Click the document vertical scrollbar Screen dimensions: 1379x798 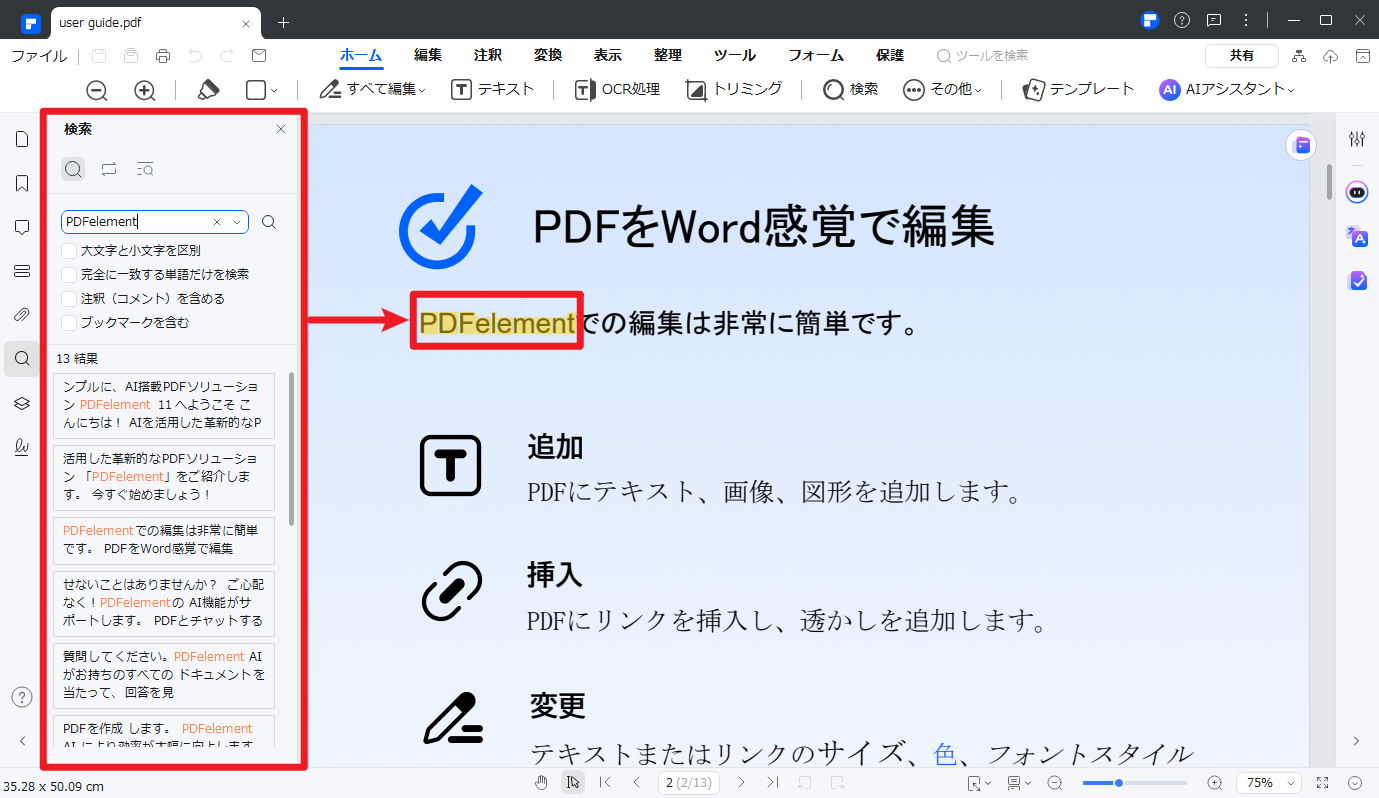pos(1329,182)
